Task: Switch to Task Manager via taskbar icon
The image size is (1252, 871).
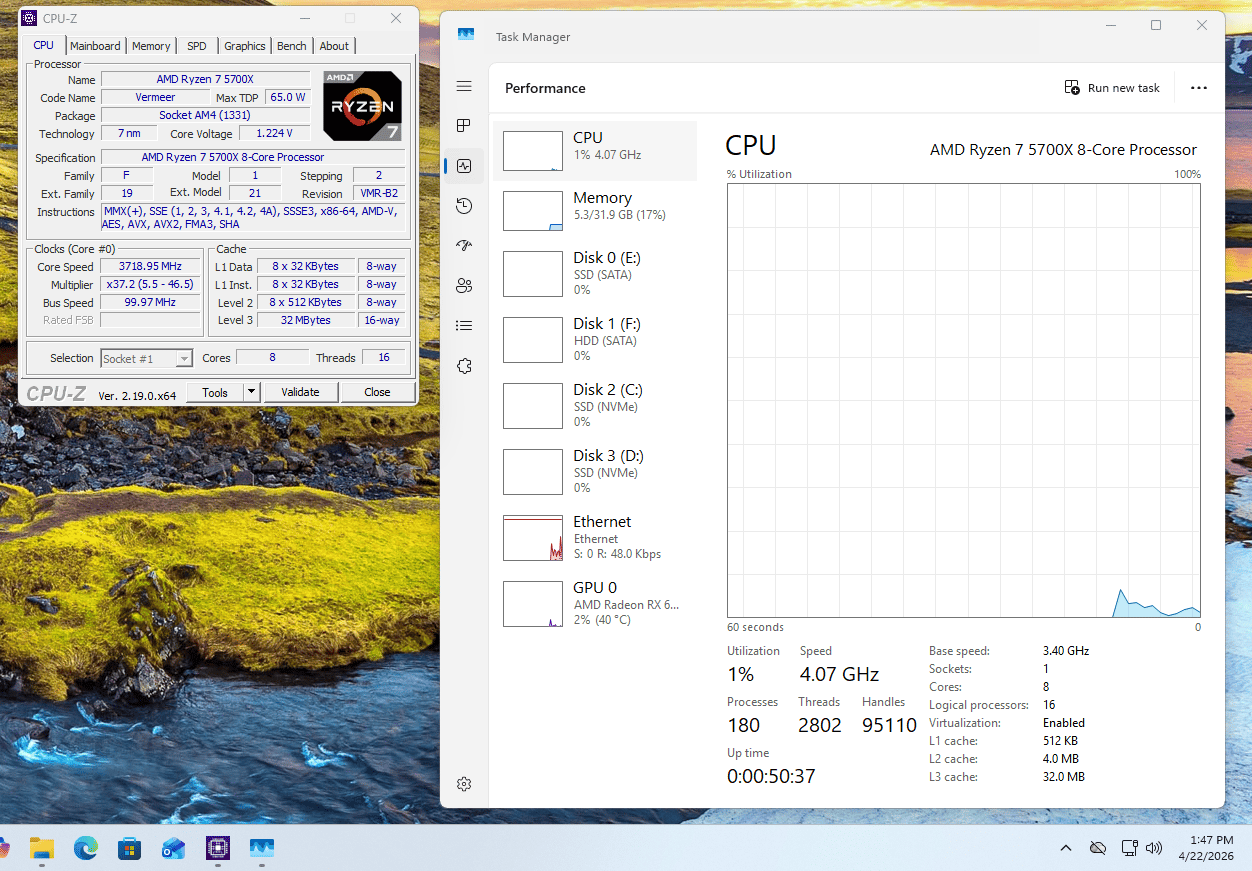Action: [x=261, y=849]
